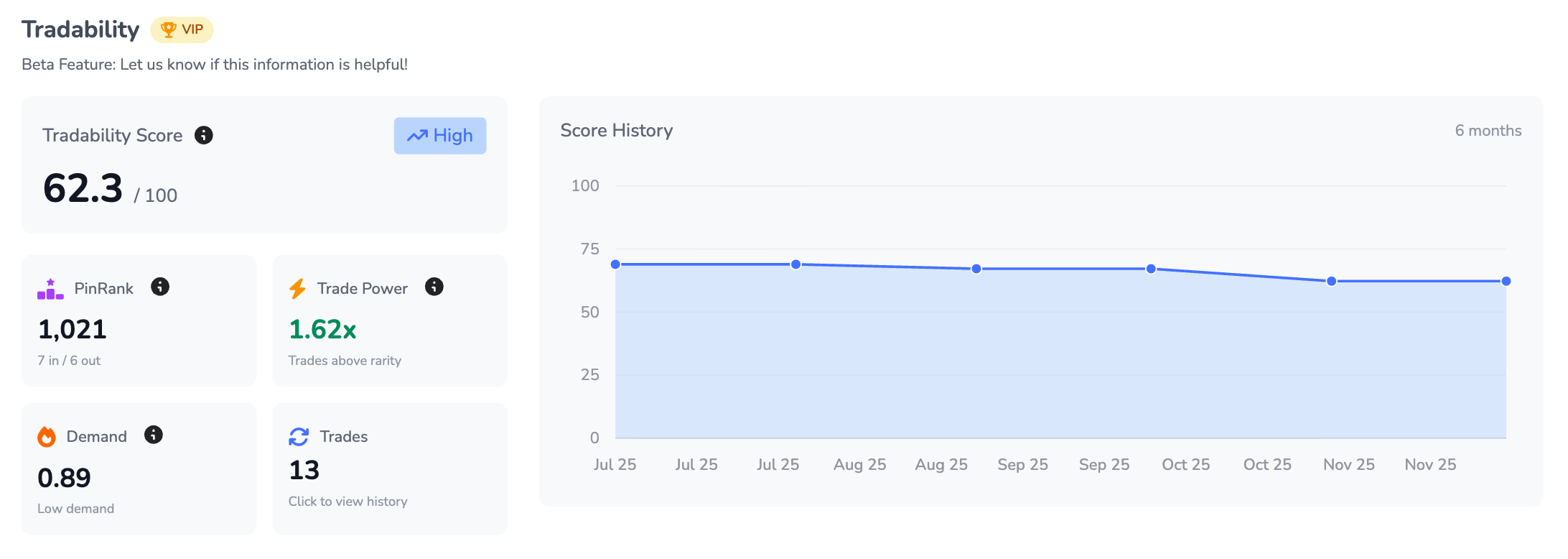This screenshot has width=1568, height=559.
Task: Click the Tradability Score info icon
Action: coord(204,135)
